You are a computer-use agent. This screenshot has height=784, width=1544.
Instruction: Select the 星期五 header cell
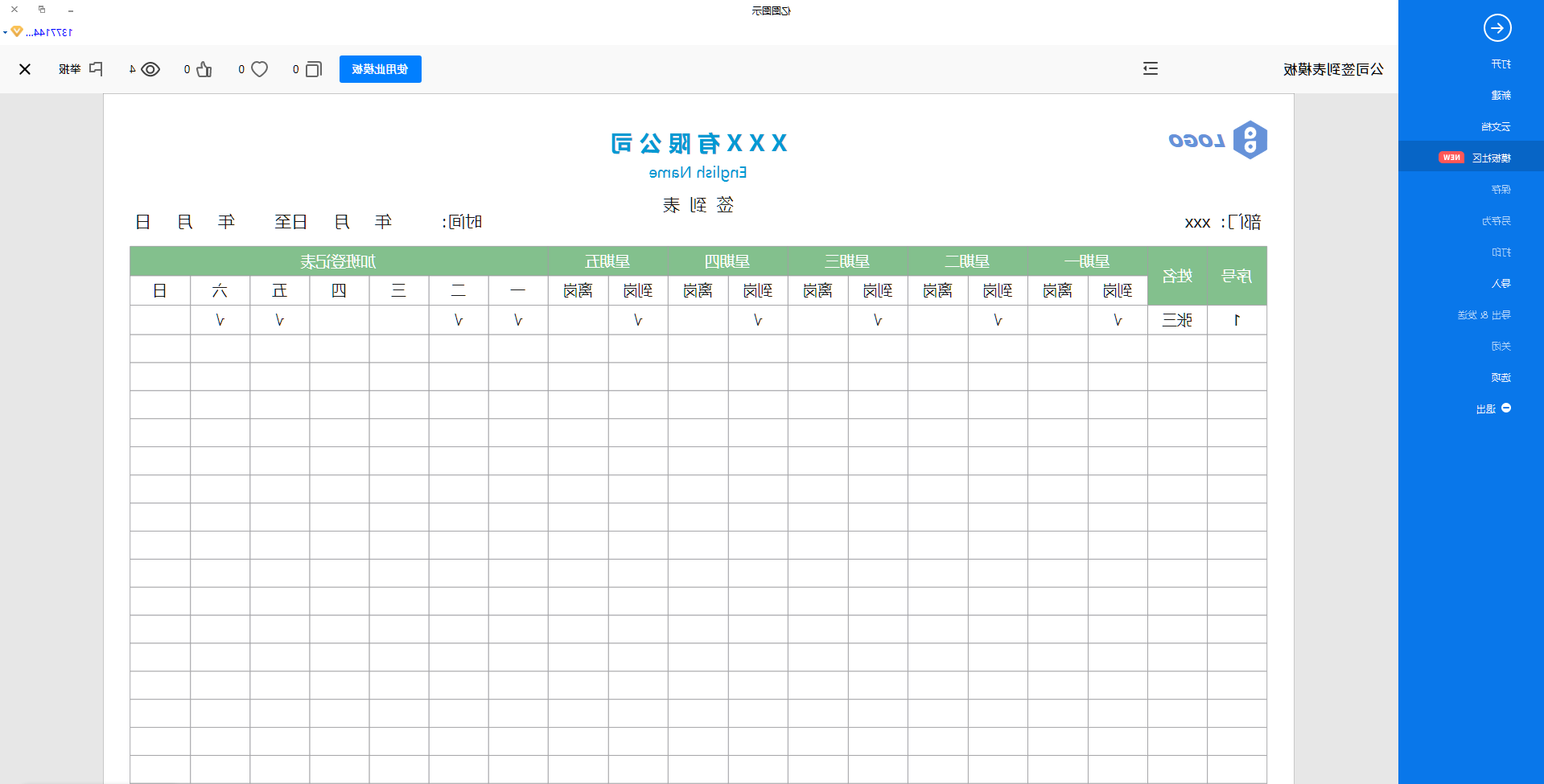click(608, 261)
